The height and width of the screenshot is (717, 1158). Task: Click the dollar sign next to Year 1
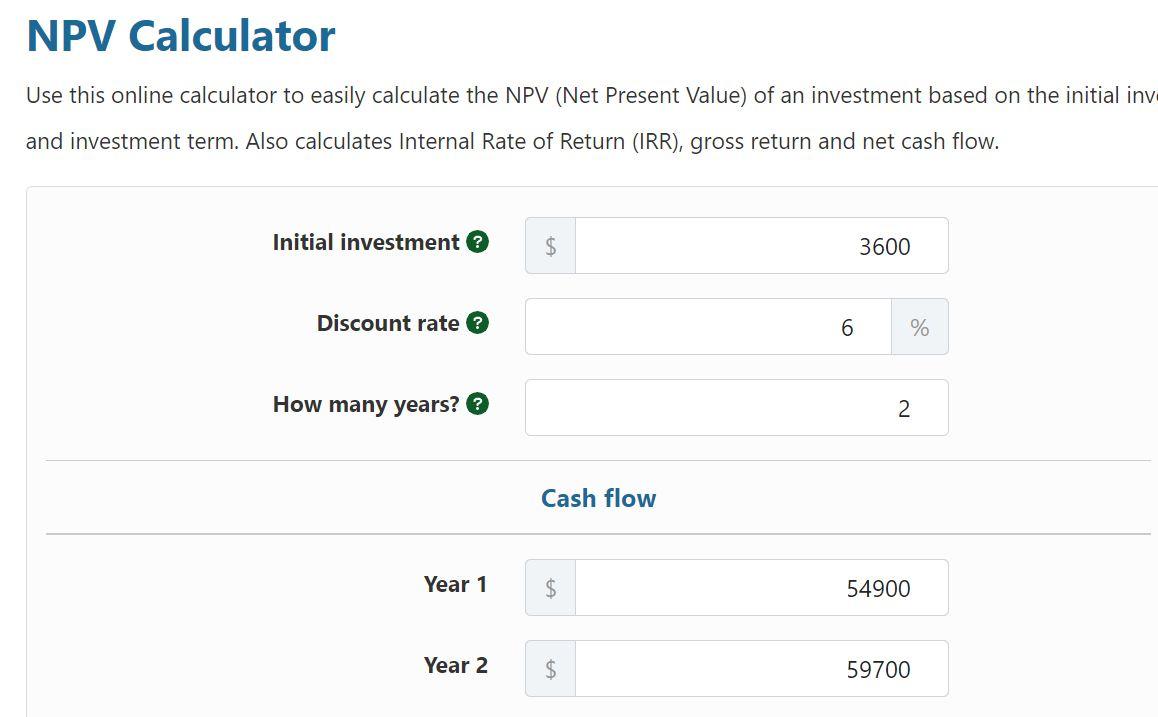tap(549, 588)
